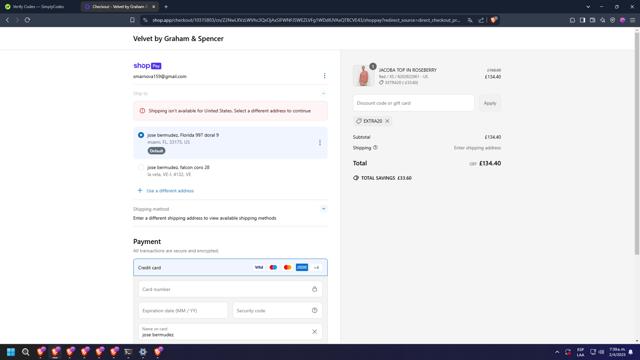Click Velvet by Graham & Spencer store title
This screenshot has width=640, height=360.
tap(178, 39)
